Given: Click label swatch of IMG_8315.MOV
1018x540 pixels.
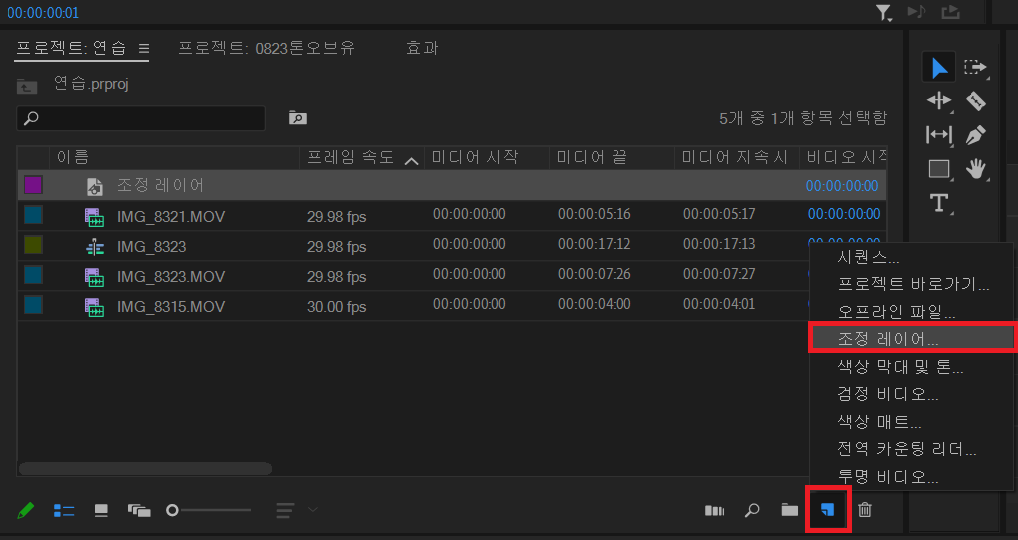Looking at the screenshot, I should pos(33,305).
